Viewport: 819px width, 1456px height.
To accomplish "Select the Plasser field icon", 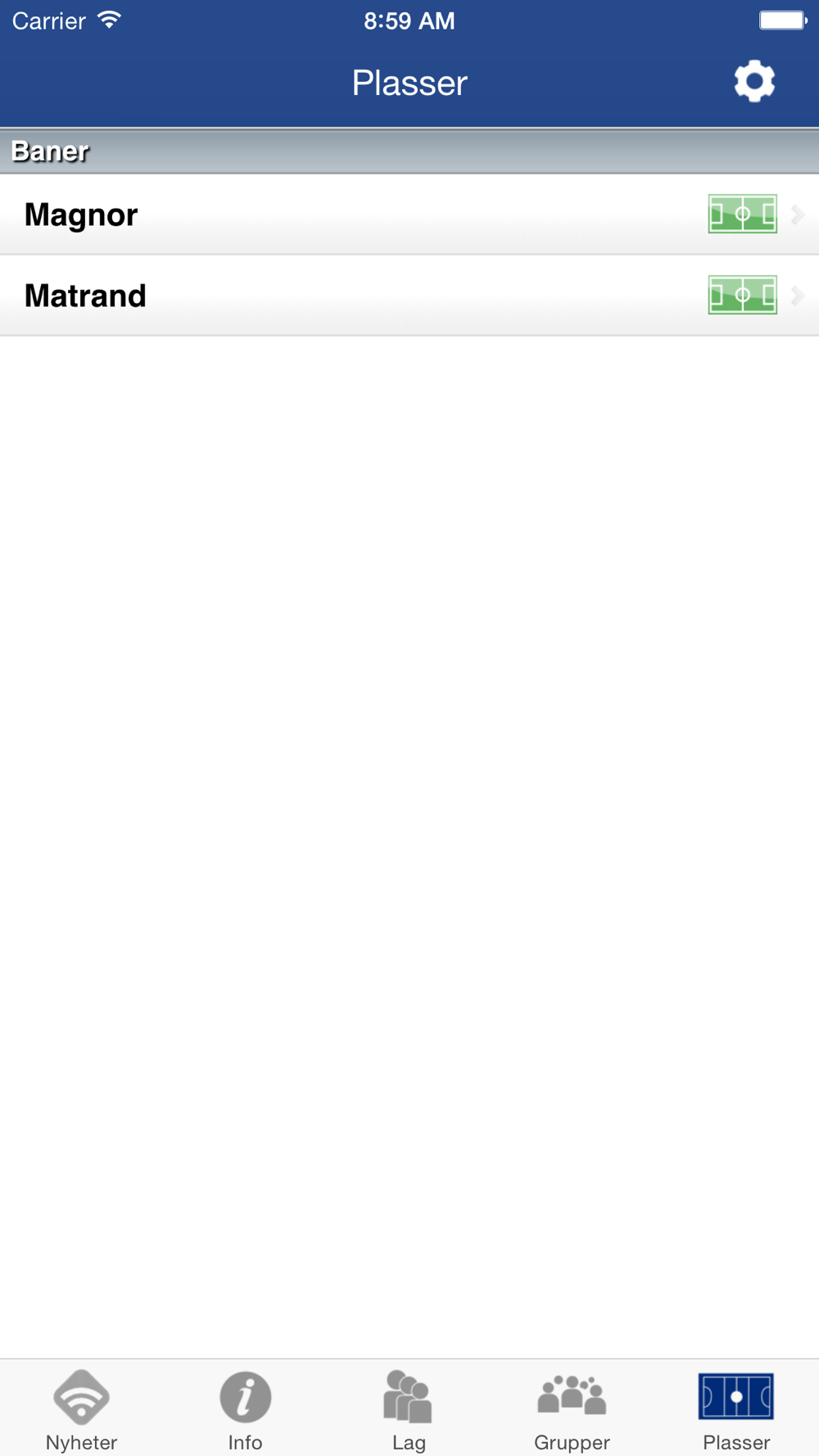I will click(x=736, y=1396).
